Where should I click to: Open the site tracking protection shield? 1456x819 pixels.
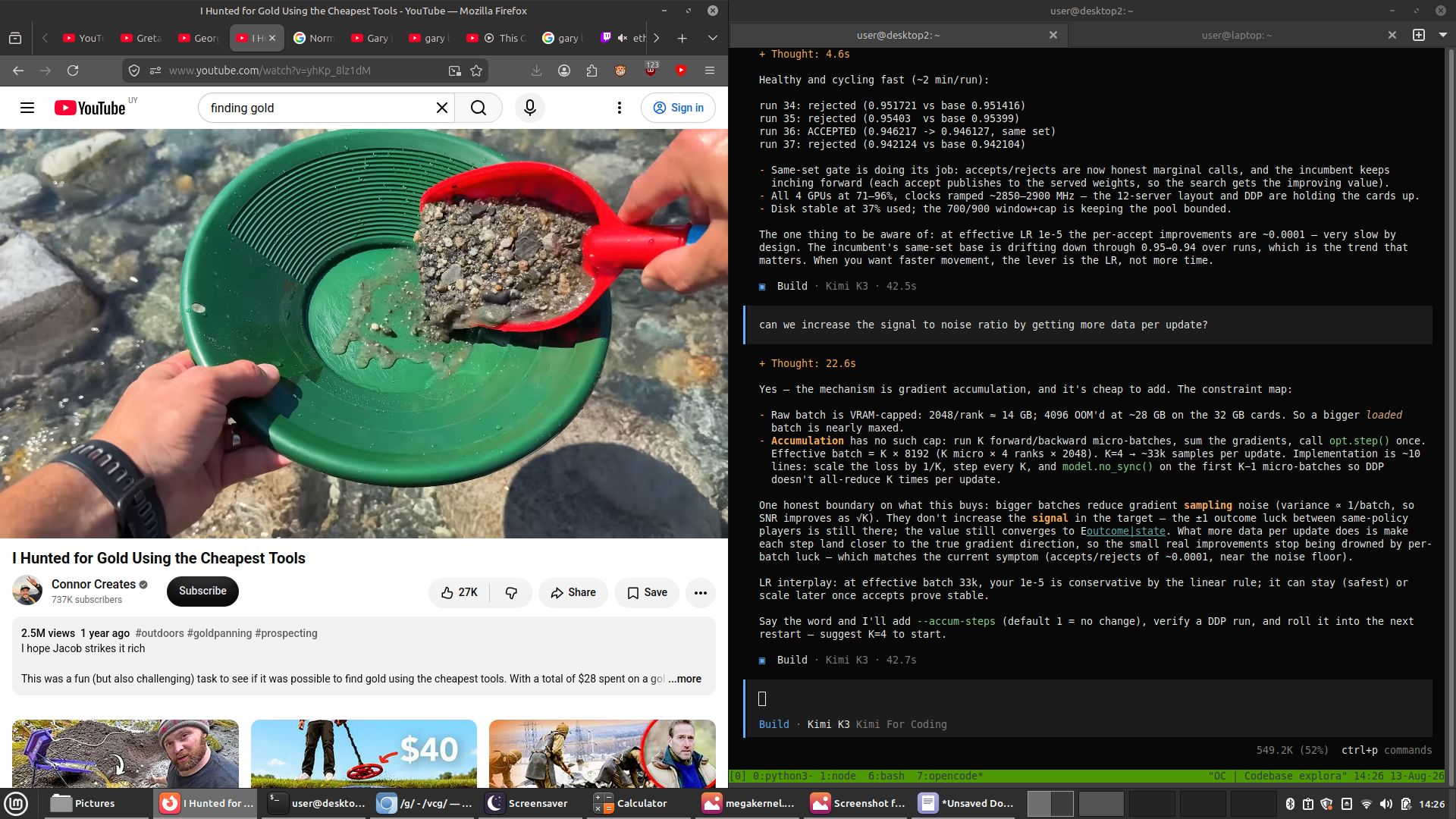pyautogui.click(x=134, y=71)
